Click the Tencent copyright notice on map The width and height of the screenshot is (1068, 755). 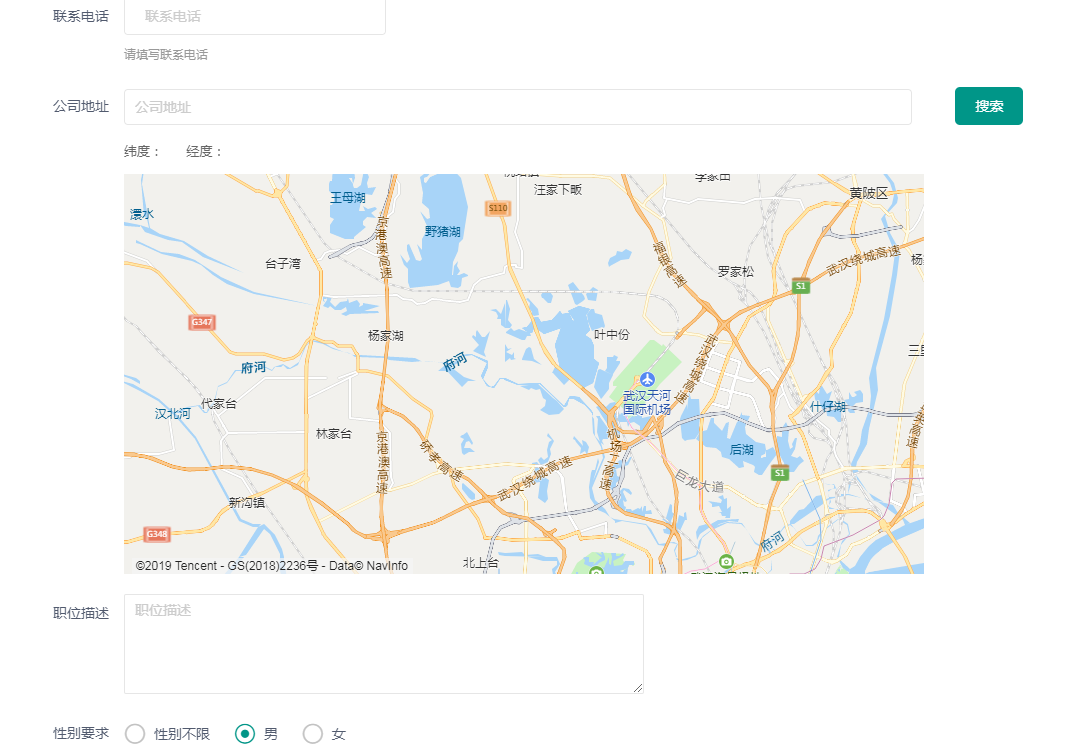tap(272, 566)
